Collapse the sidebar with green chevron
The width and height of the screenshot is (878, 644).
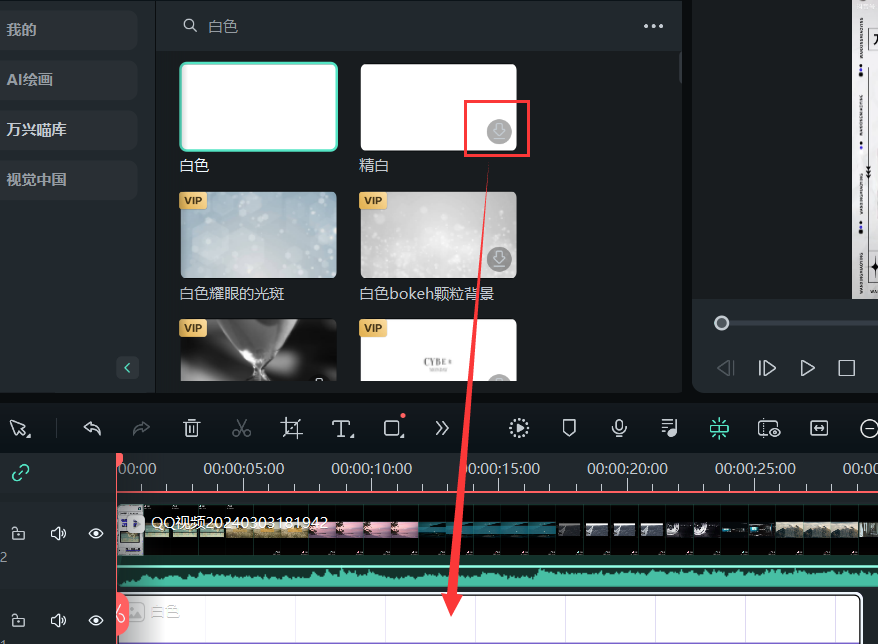pyautogui.click(x=127, y=368)
